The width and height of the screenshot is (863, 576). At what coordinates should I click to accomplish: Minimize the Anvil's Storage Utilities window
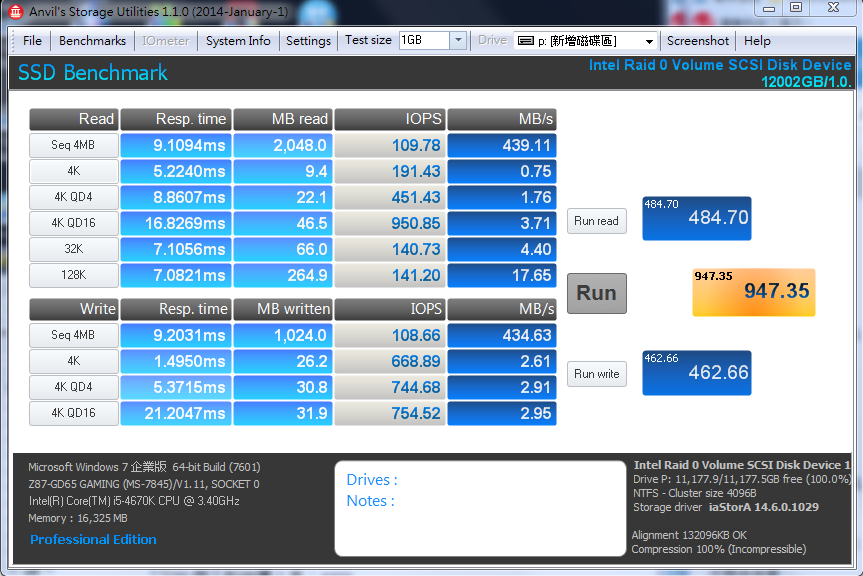click(x=769, y=8)
